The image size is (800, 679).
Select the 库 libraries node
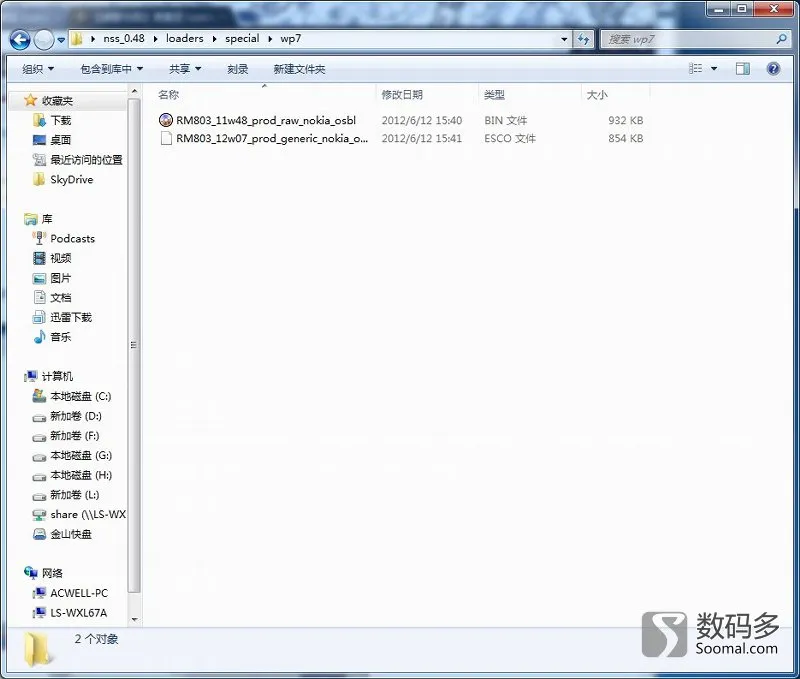47,219
